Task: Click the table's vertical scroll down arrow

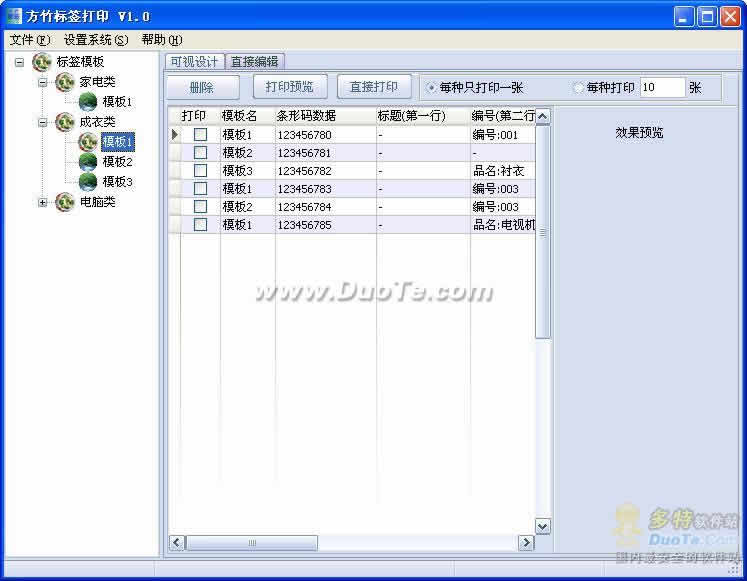Action: (x=542, y=526)
